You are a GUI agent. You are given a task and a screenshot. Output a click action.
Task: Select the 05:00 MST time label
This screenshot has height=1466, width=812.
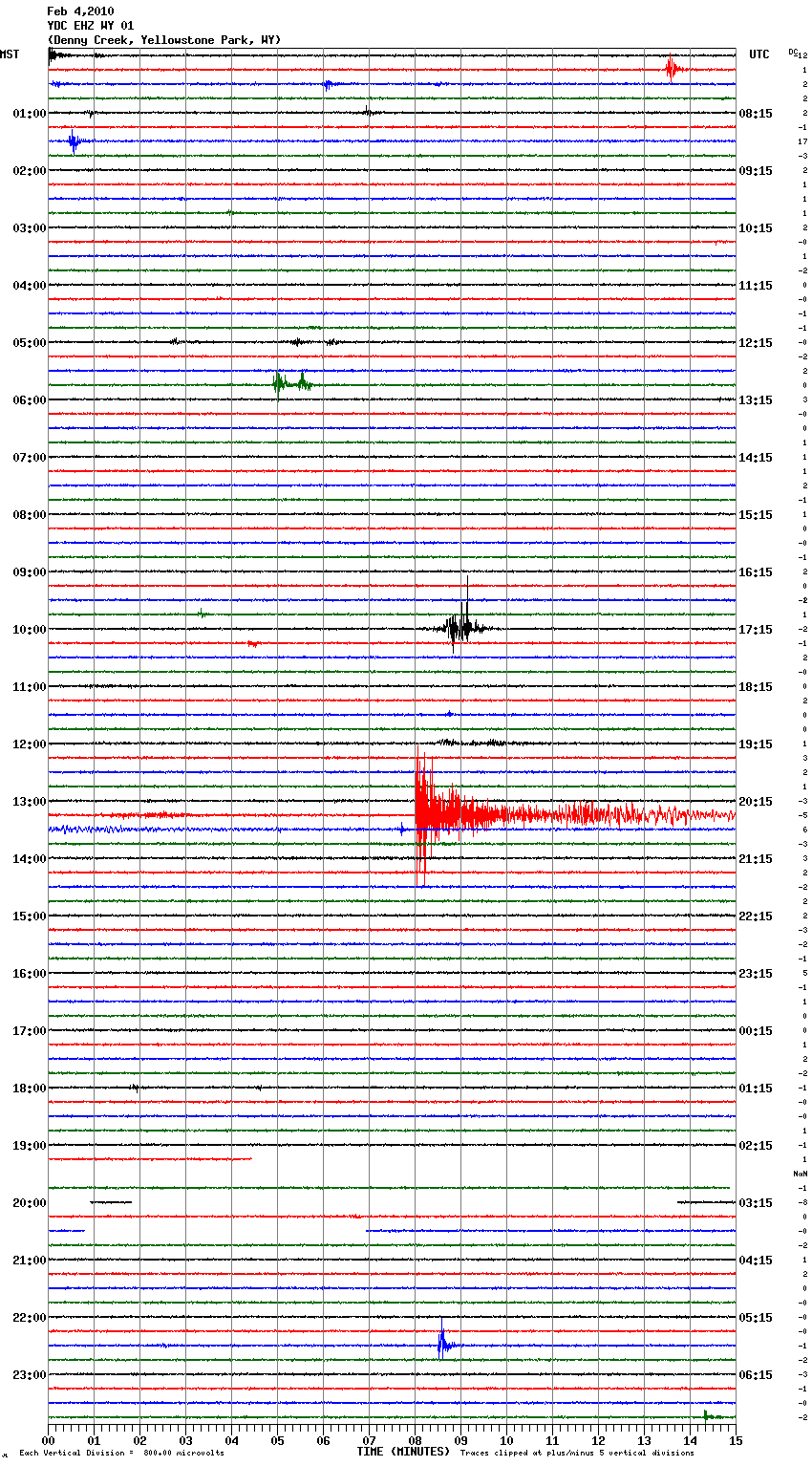(30, 343)
